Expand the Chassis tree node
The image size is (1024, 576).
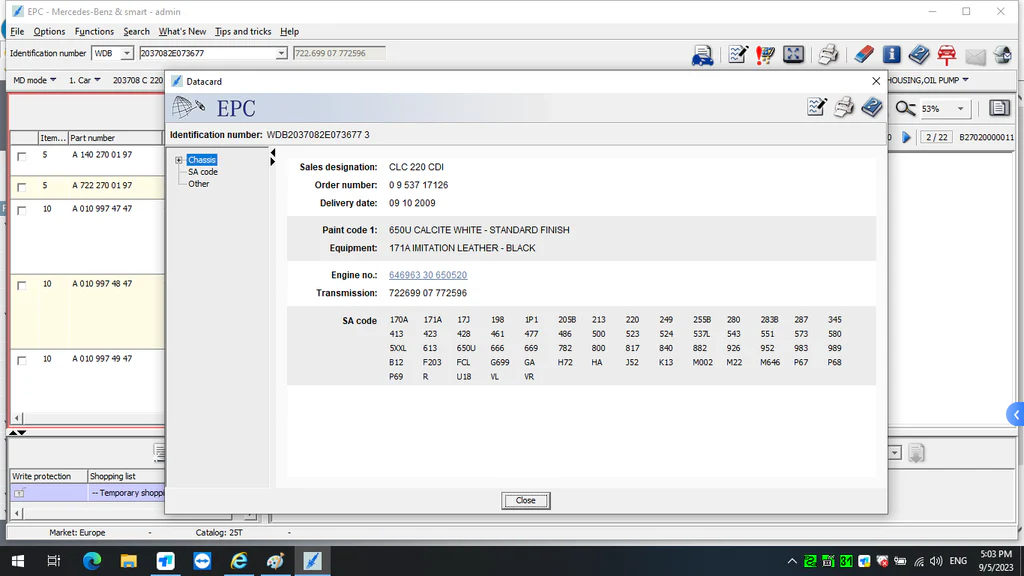pos(179,160)
